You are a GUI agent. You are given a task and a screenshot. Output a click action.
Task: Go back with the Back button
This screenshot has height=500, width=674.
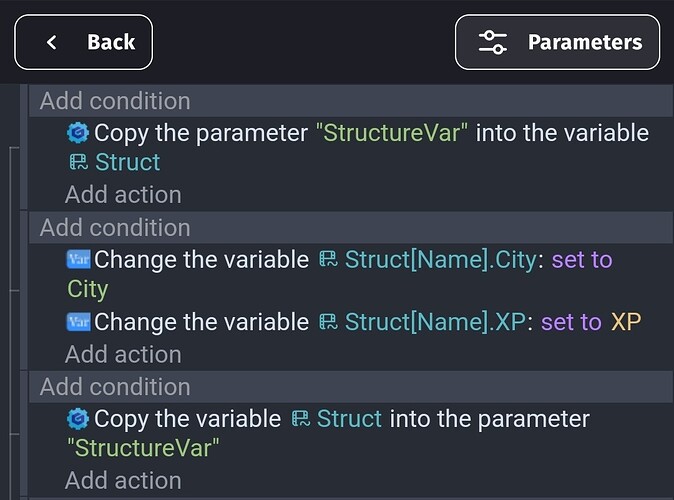coord(83,42)
